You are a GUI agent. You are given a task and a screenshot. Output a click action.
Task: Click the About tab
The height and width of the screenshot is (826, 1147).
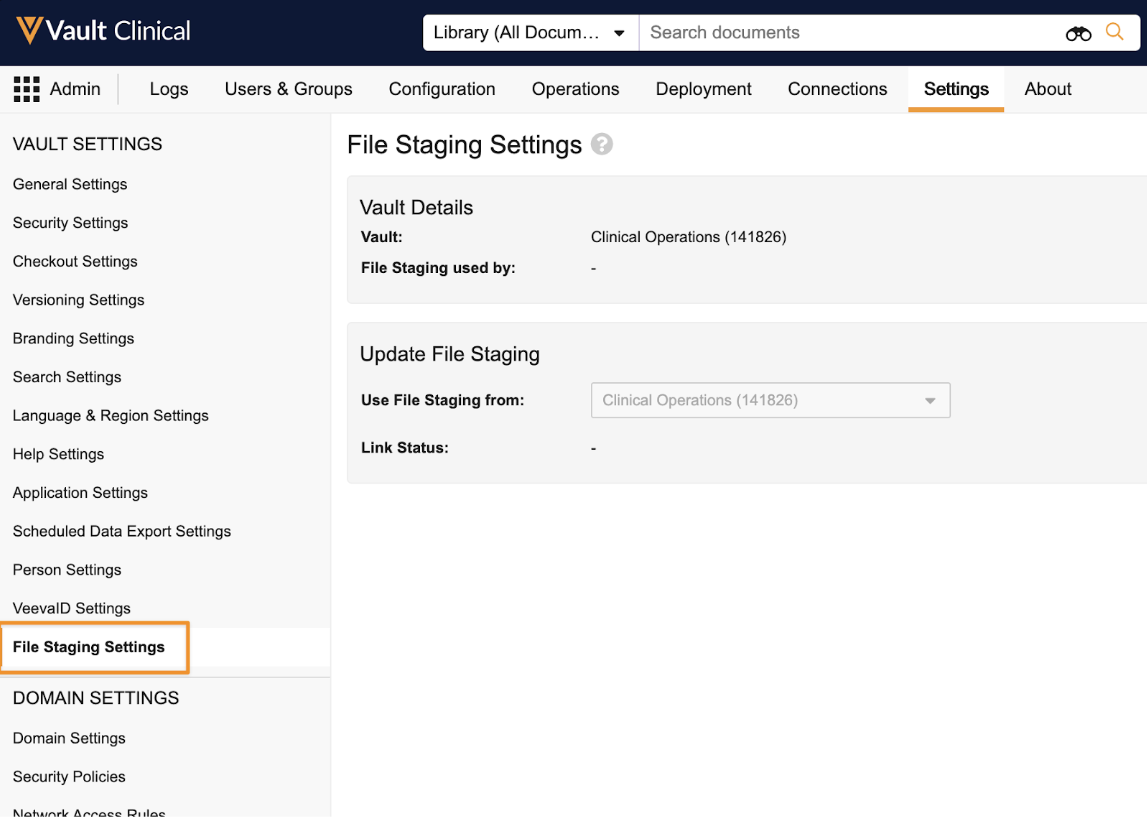[1047, 89]
